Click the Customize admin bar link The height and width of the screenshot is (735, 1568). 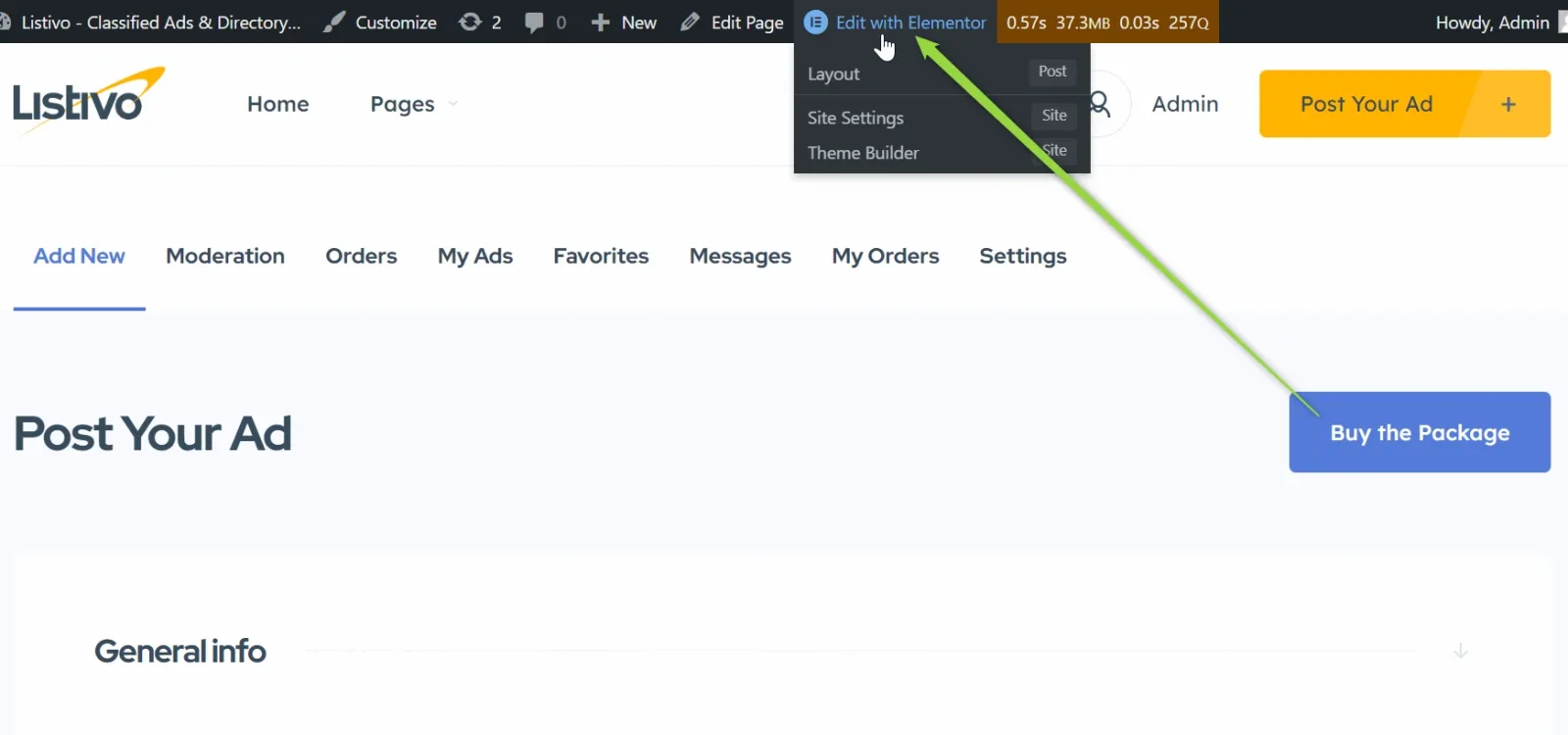tap(396, 22)
